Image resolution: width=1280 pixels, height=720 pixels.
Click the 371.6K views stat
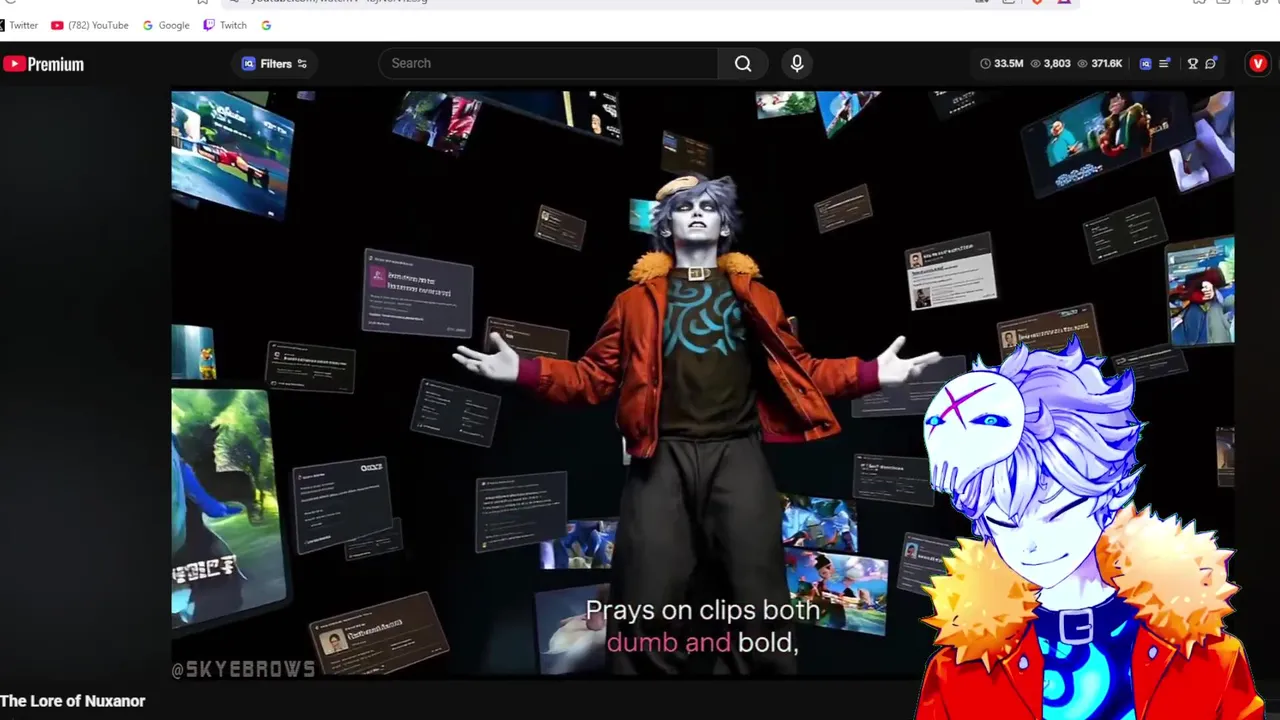1099,64
